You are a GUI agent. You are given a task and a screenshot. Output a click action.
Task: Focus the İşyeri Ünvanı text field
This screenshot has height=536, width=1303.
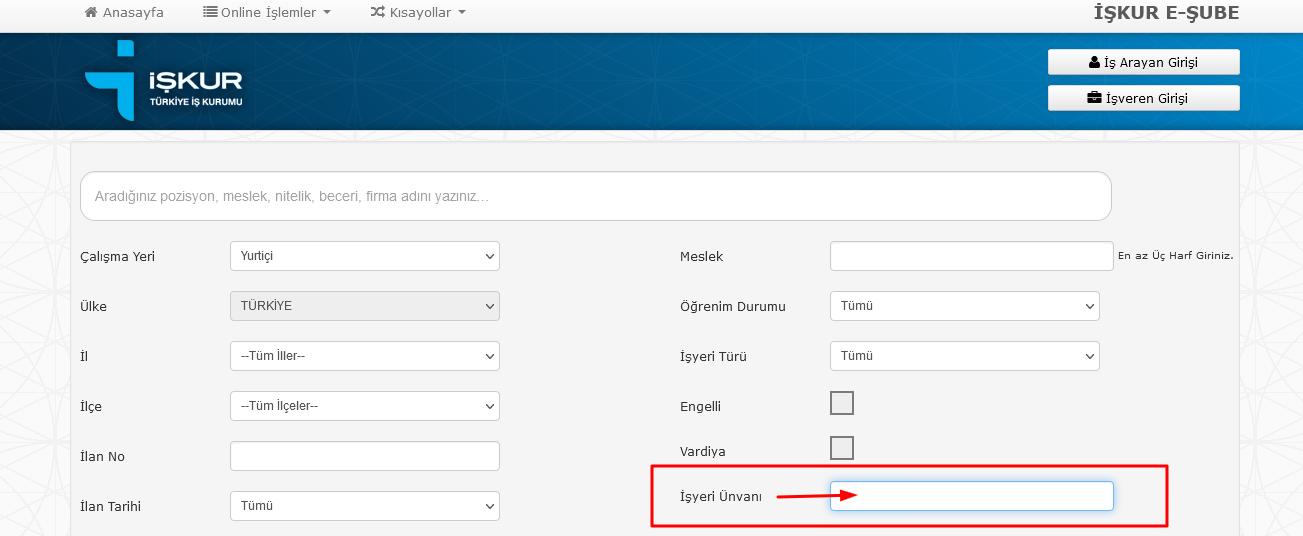(972, 496)
